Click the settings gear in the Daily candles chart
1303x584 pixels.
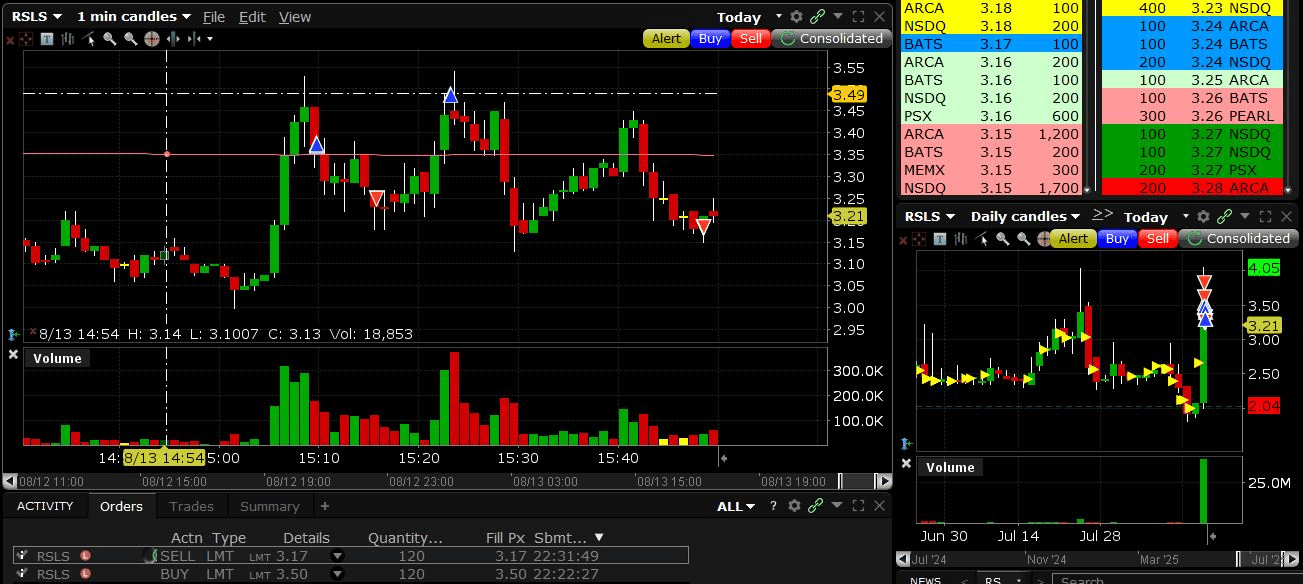point(1203,216)
